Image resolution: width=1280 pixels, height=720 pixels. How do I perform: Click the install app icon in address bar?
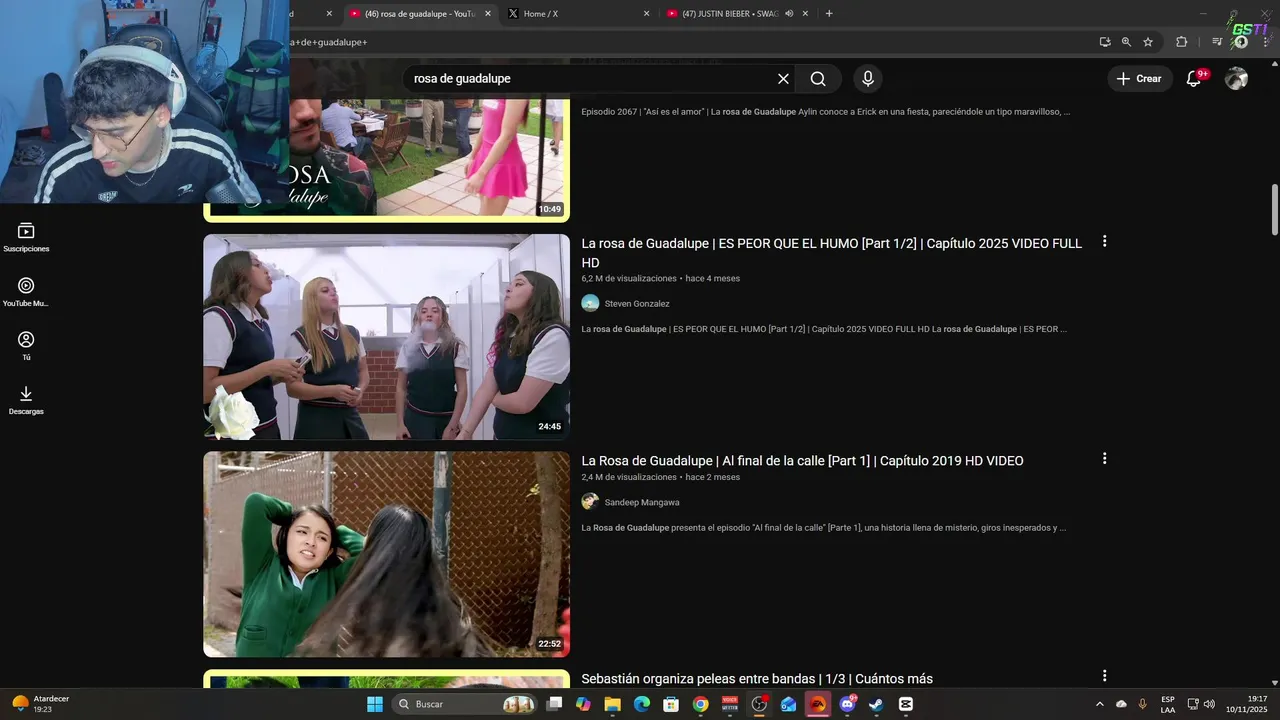coord(1104,42)
